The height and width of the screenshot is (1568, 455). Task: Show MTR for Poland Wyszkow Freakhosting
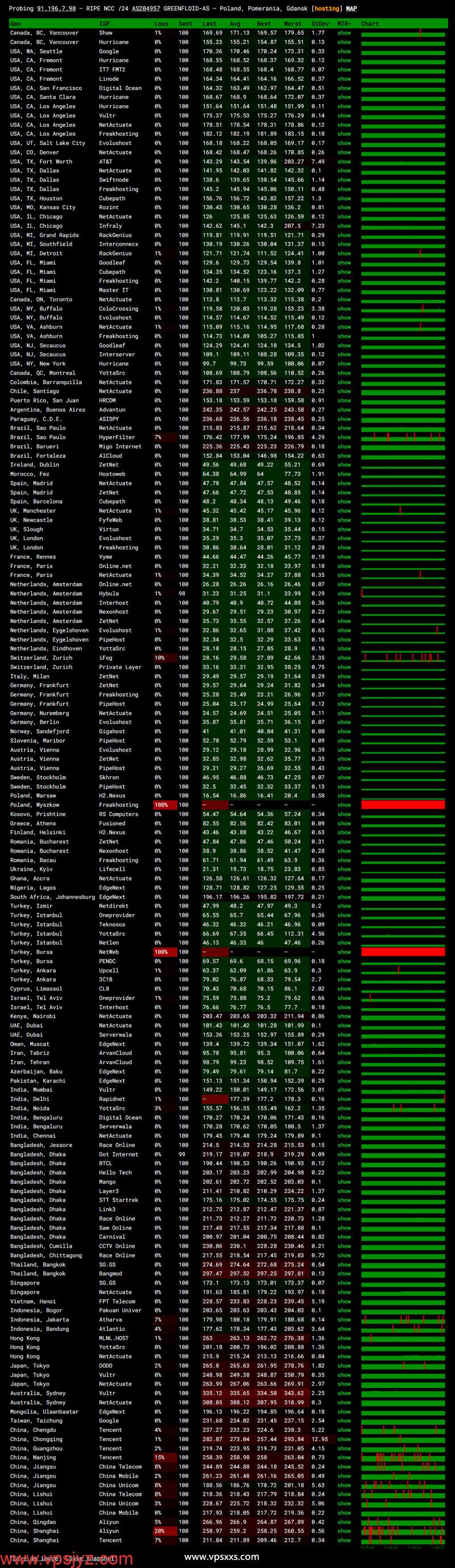point(344,805)
